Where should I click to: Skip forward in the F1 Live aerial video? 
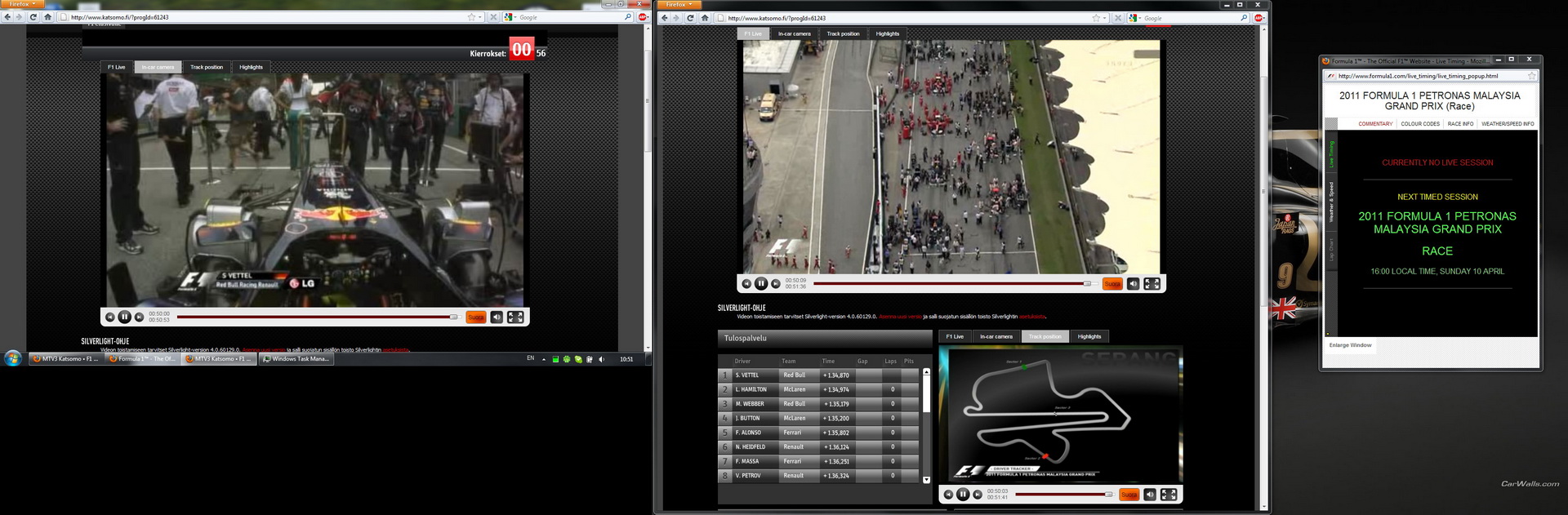[x=775, y=283]
